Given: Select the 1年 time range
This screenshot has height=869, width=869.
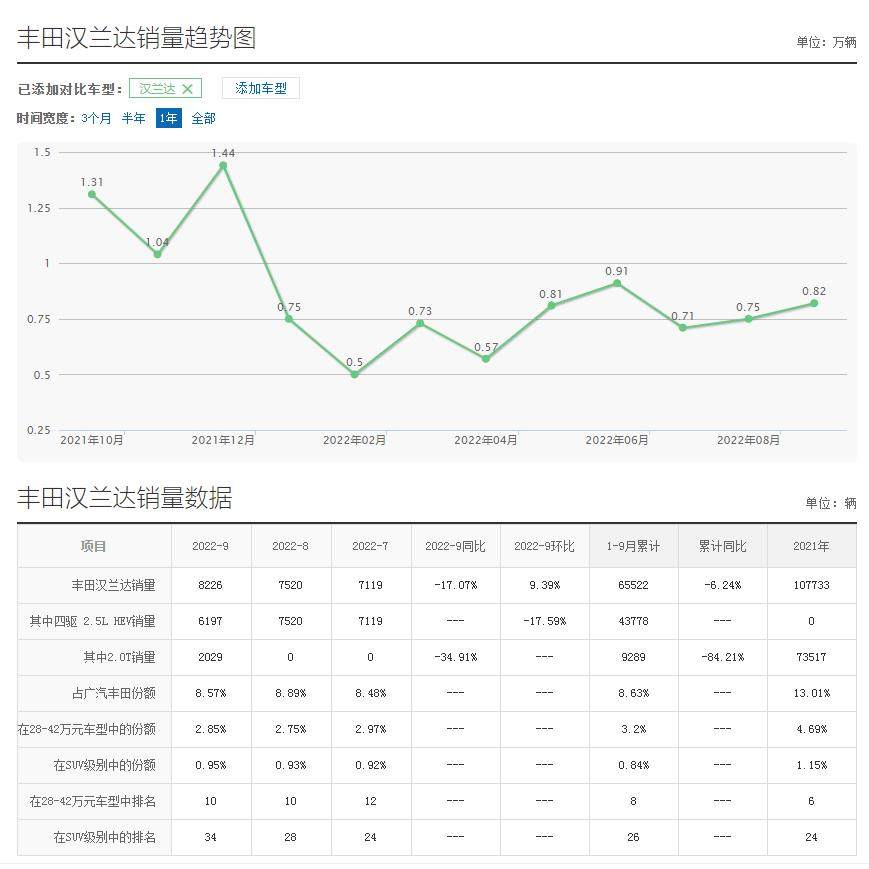Looking at the screenshot, I should point(168,118).
